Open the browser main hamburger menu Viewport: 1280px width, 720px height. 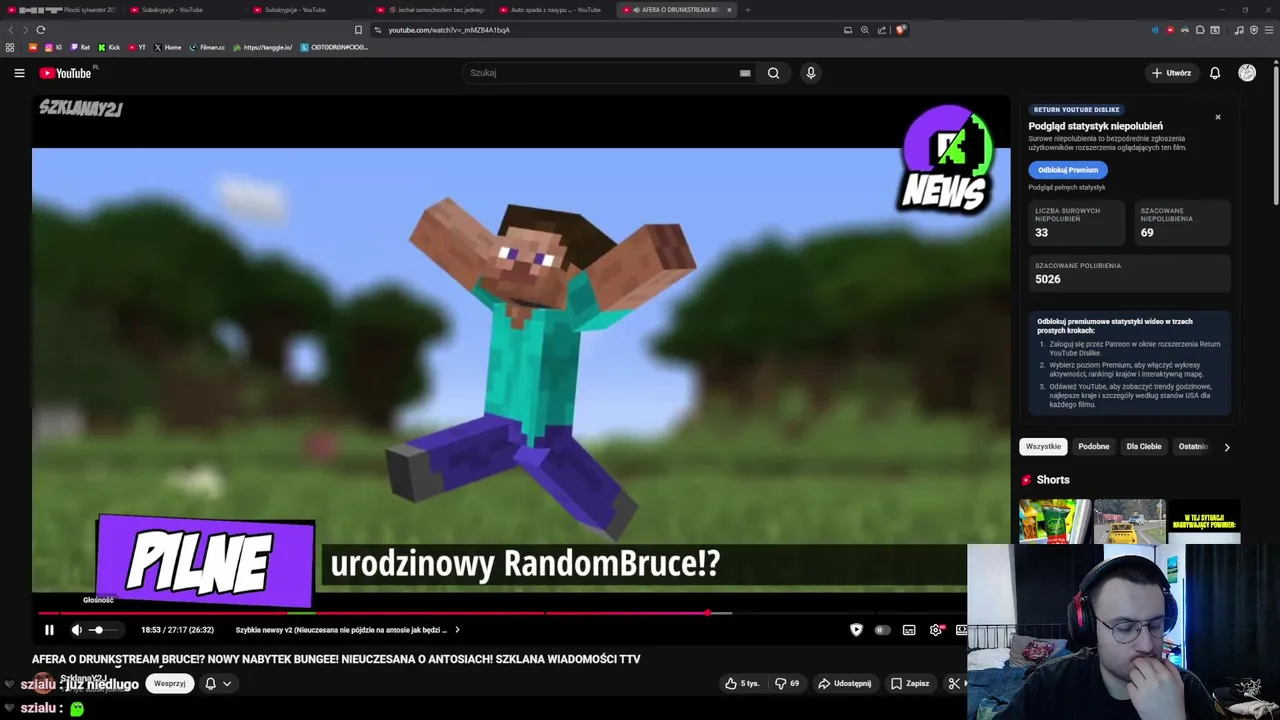coord(1269,30)
